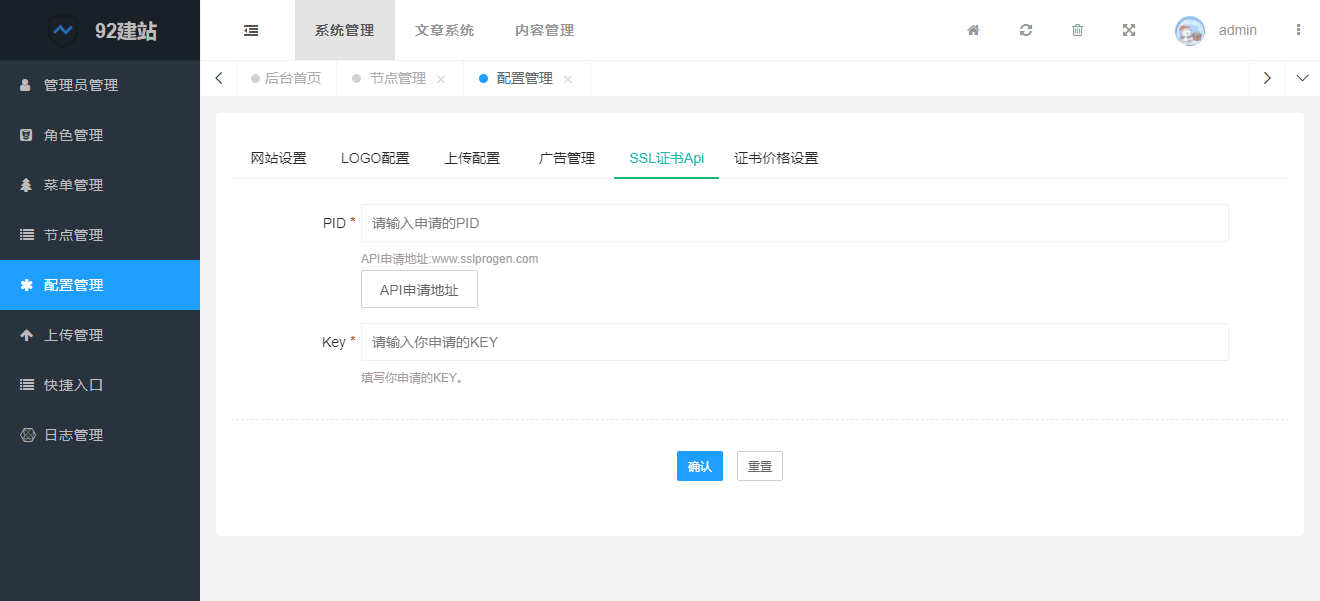Open 菜单管理 in the sidebar
This screenshot has width=1320, height=601.
(x=100, y=185)
